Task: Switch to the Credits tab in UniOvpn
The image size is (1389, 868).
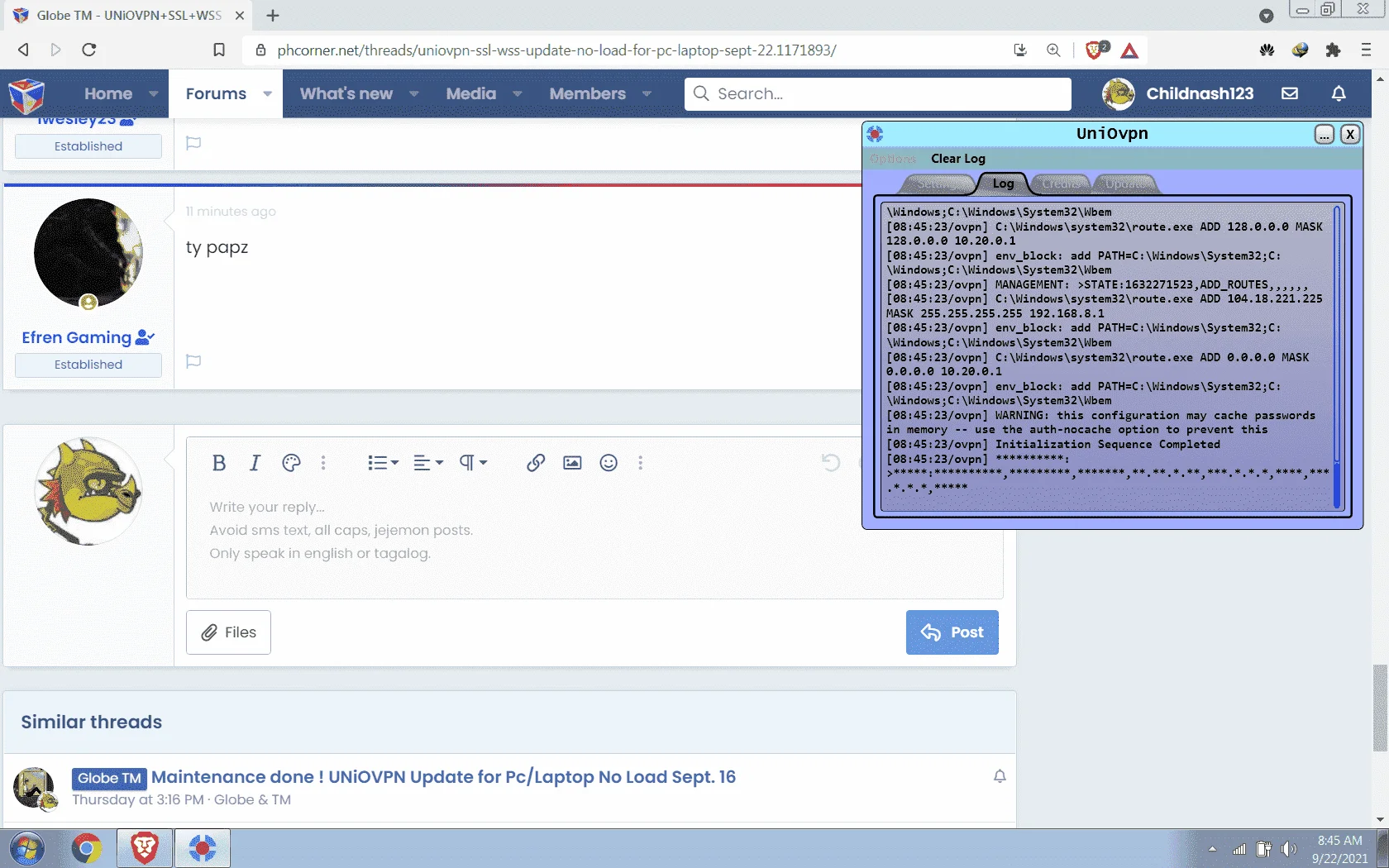Action: (x=1061, y=184)
